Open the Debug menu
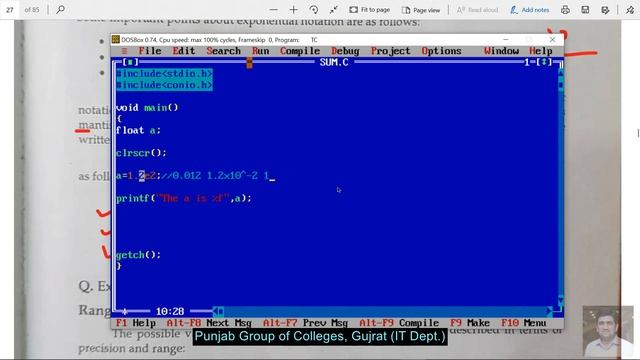 point(345,51)
